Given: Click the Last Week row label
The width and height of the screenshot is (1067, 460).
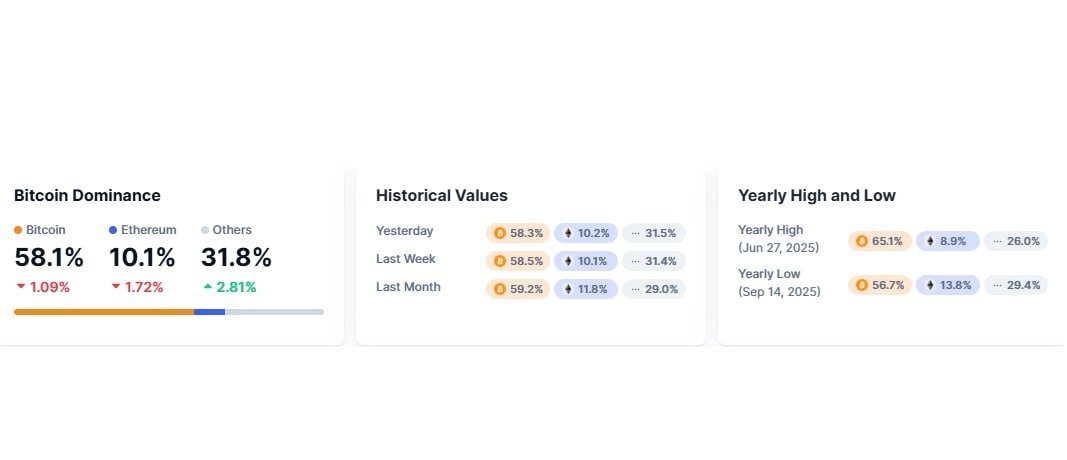Looking at the screenshot, I should pos(406,259).
